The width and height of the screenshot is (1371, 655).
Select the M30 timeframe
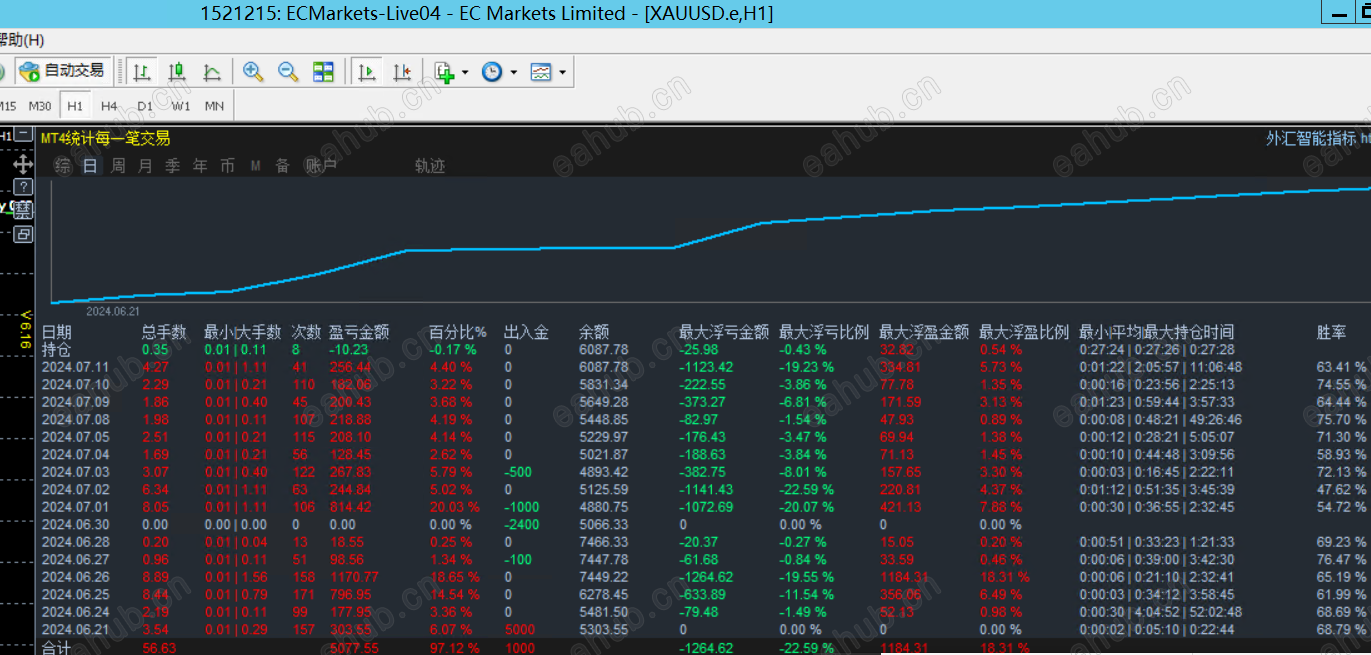point(40,106)
